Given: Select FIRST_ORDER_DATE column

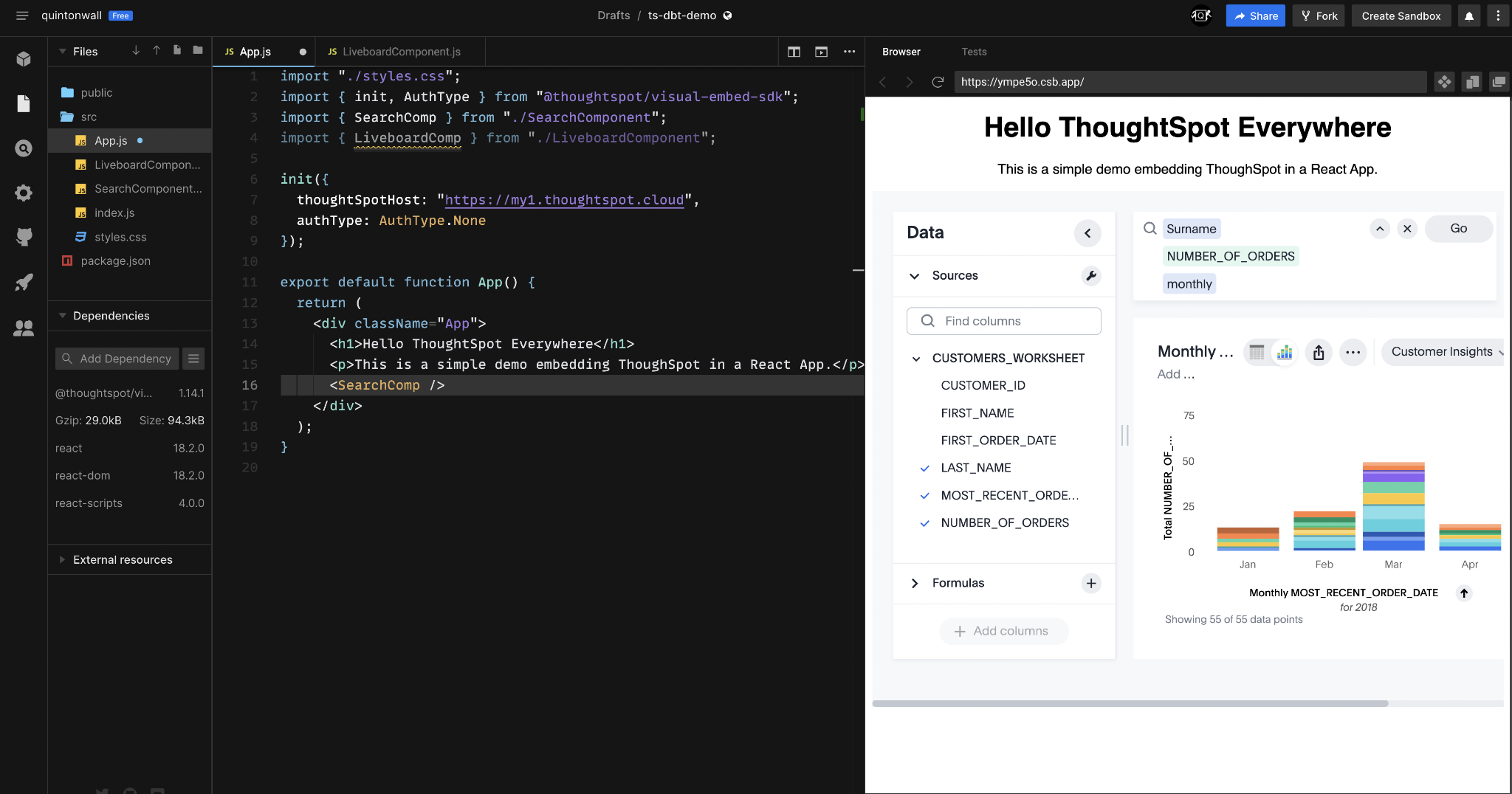Looking at the screenshot, I should pos(998,441).
